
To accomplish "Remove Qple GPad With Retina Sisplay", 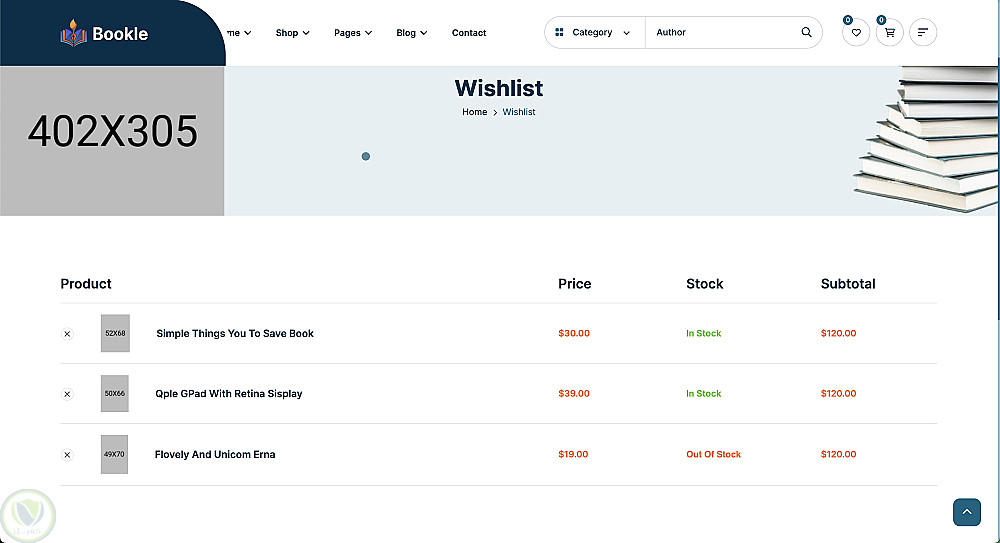I will click(67, 394).
